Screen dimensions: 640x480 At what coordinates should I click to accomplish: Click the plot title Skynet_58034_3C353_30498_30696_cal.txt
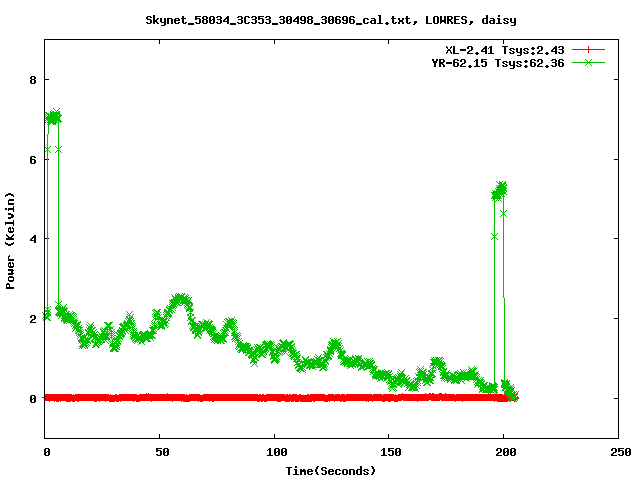(331, 20)
